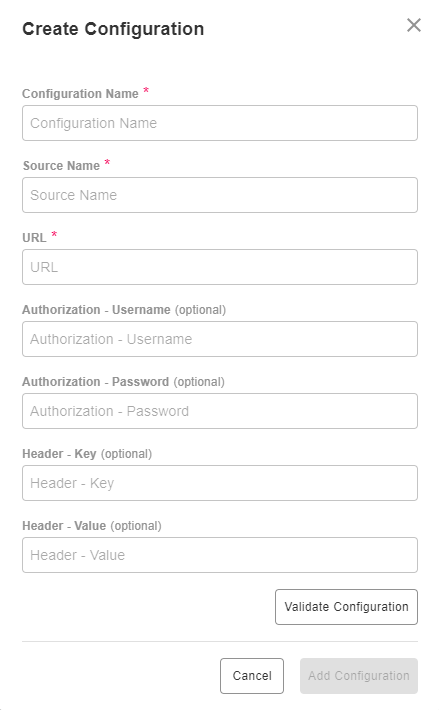Close the Create Configuration dialog with X

(414, 25)
